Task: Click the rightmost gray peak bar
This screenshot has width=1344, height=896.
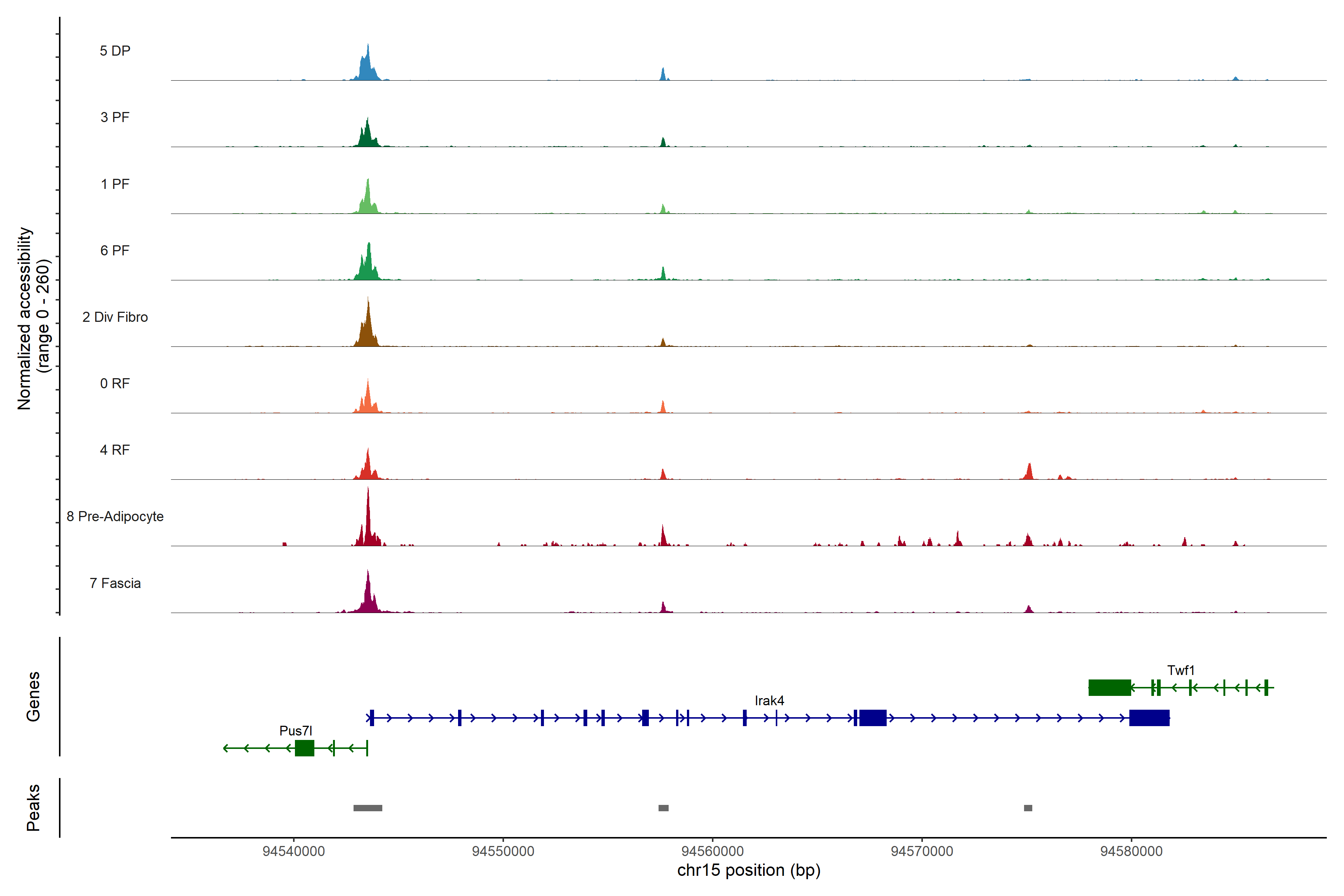Action: pyautogui.click(x=1028, y=808)
